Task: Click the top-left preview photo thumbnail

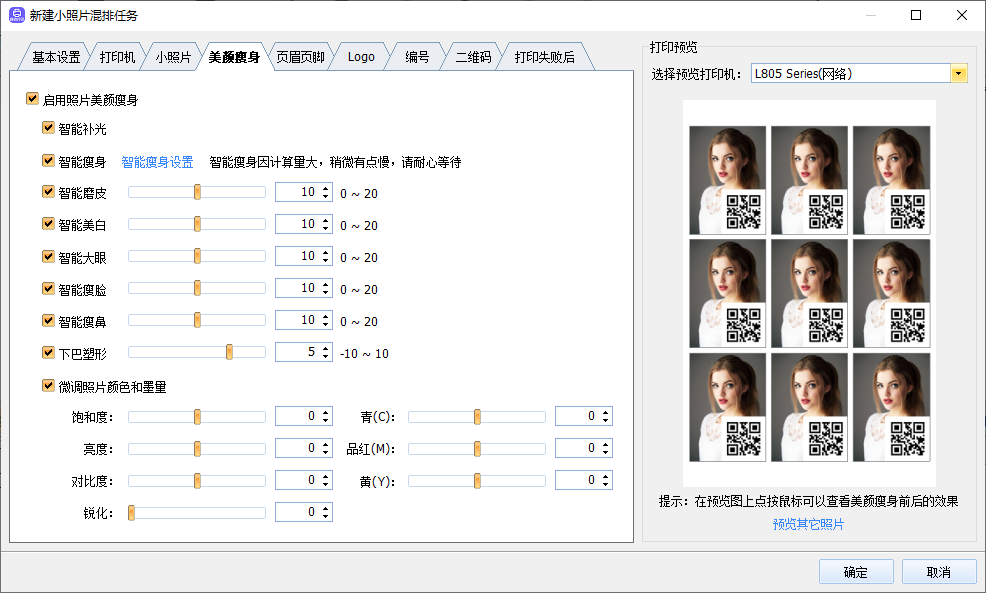Action: coord(728,180)
